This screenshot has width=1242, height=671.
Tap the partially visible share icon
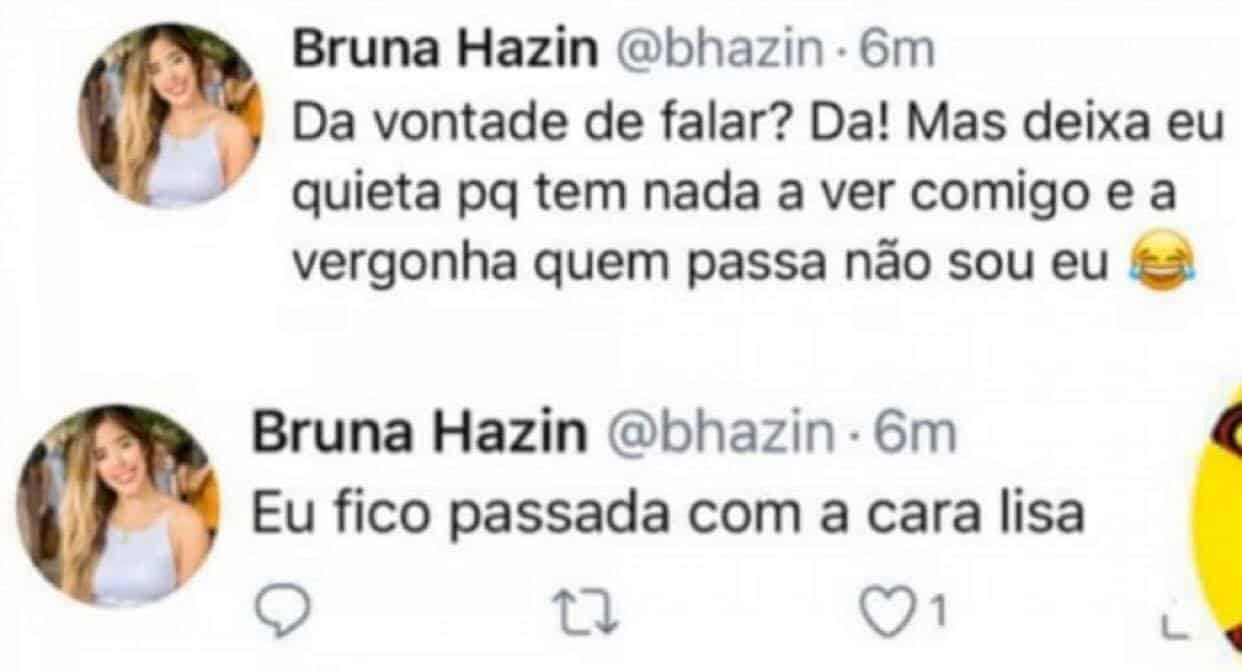tap(1167, 623)
